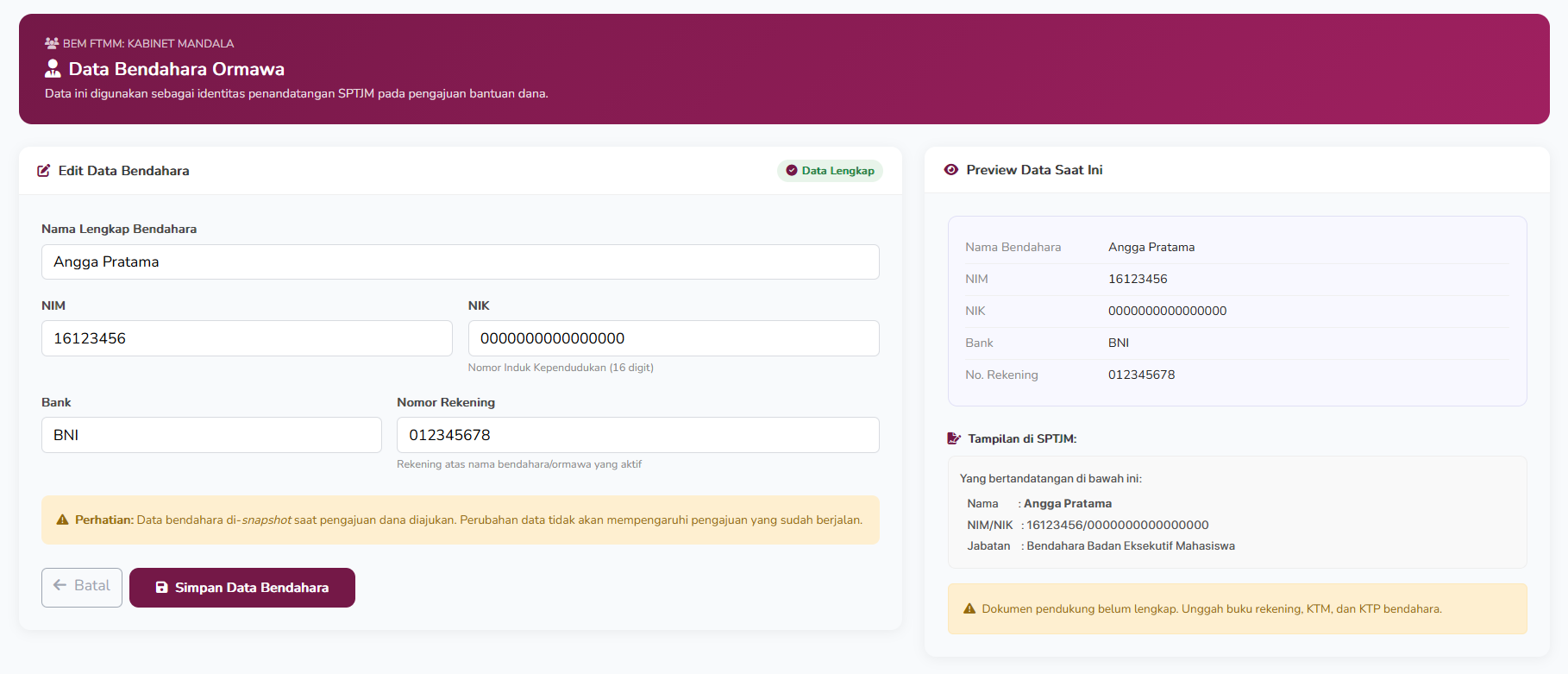
Task: Click bold Angga Pratama in SPTJM preview
Action: click(1068, 503)
